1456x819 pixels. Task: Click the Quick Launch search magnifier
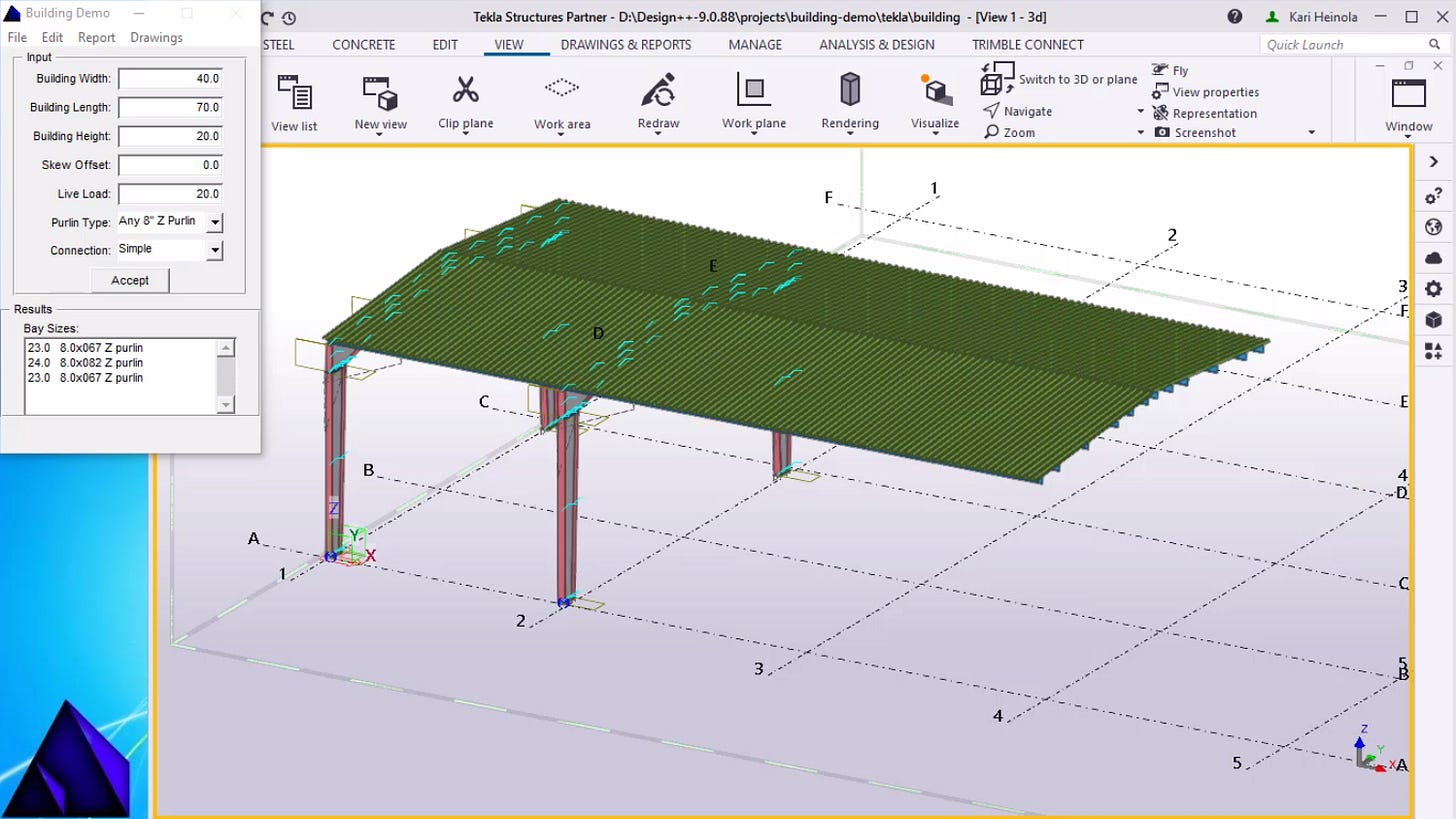click(1435, 44)
